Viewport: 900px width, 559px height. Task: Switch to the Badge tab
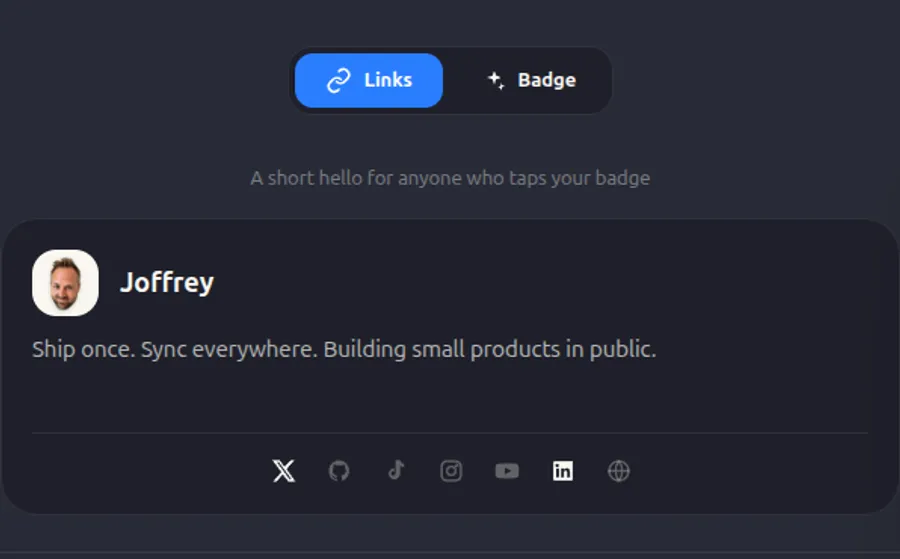click(532, 80)
